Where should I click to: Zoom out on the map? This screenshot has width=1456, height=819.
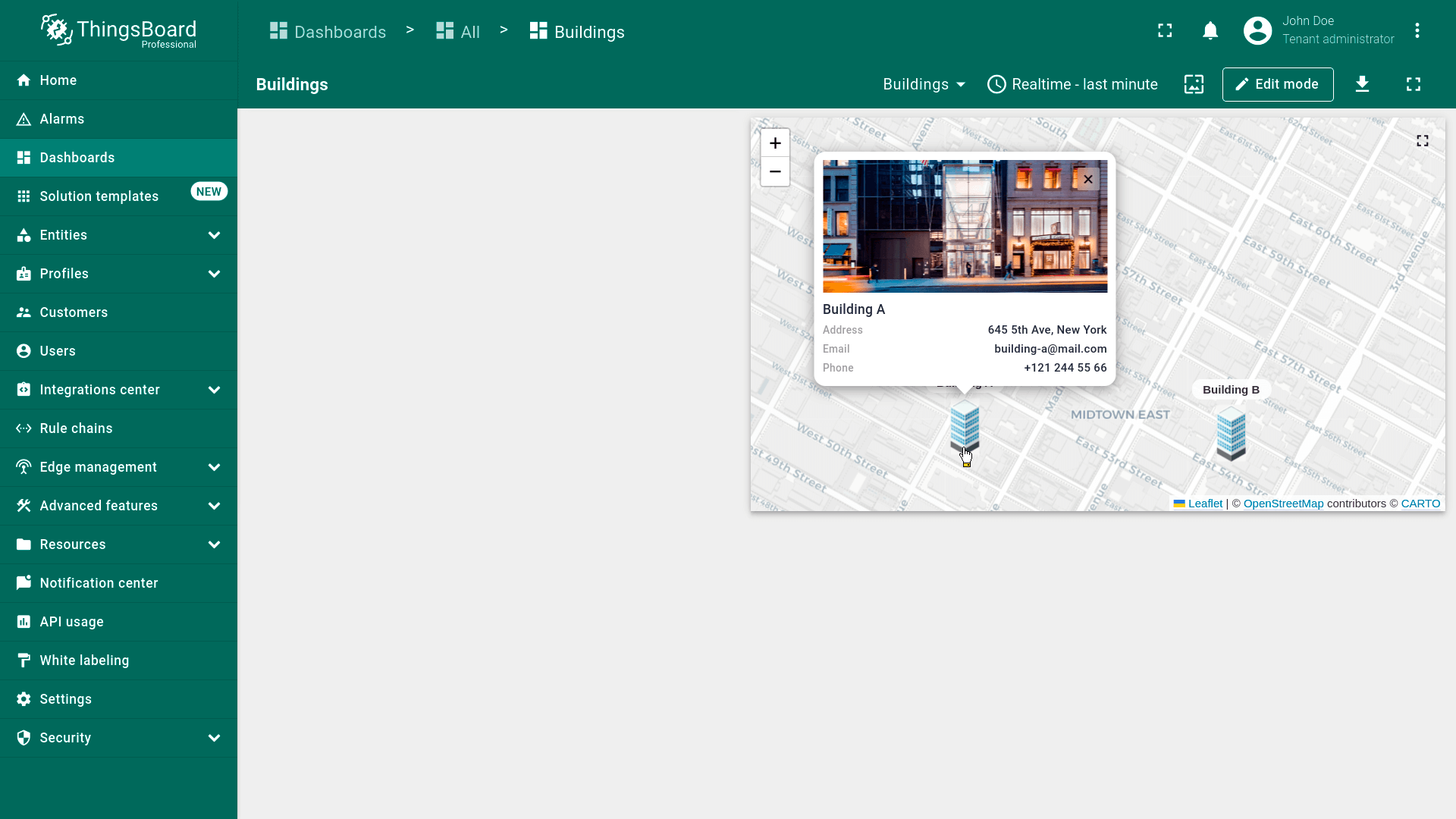(x=775, y=172)
